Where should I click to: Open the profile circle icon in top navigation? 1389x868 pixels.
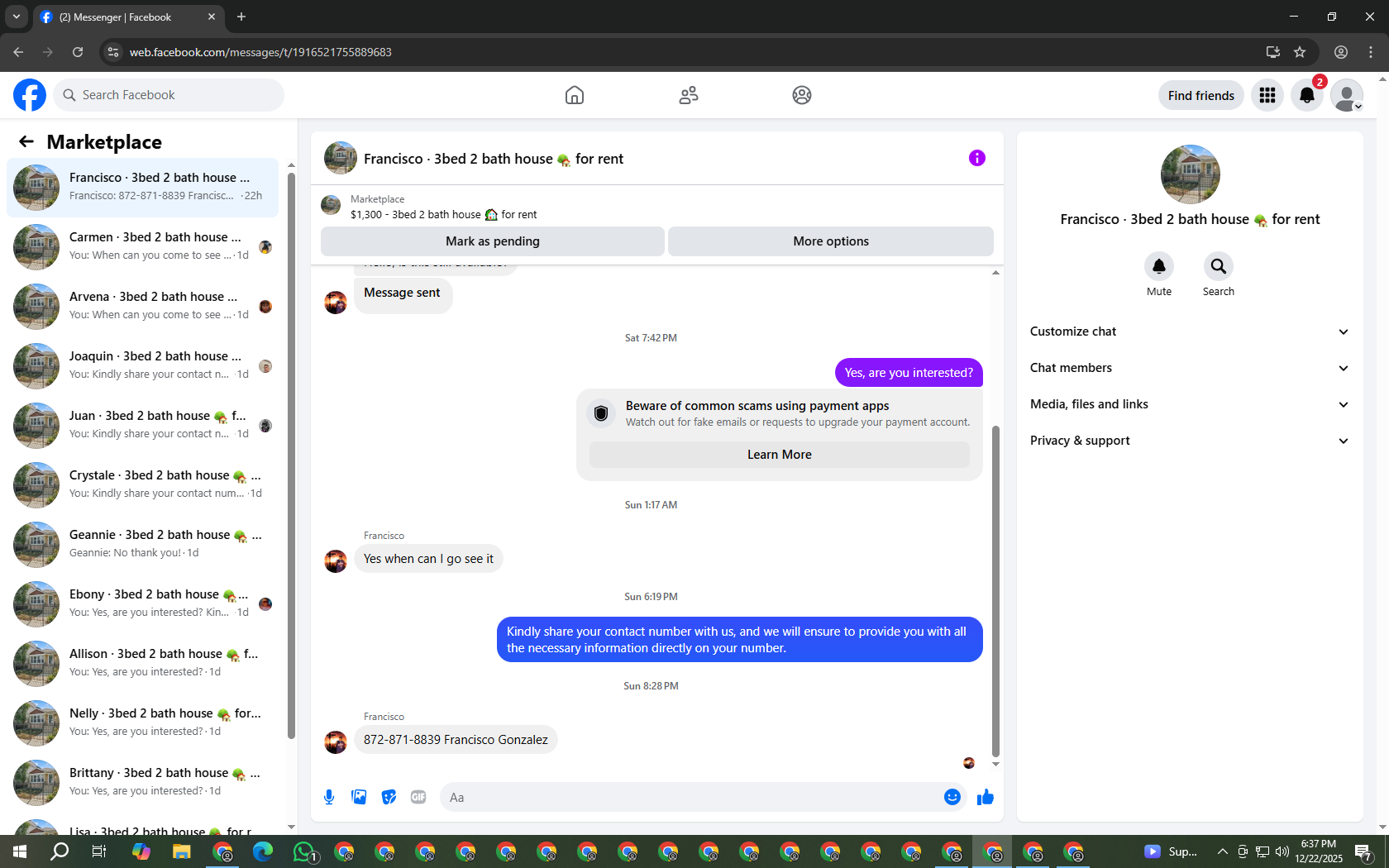click(802, 95)
